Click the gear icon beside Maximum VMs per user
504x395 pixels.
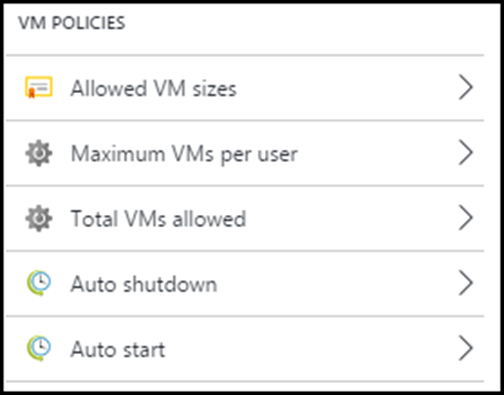pyautogui.click(x=39, y=153)
